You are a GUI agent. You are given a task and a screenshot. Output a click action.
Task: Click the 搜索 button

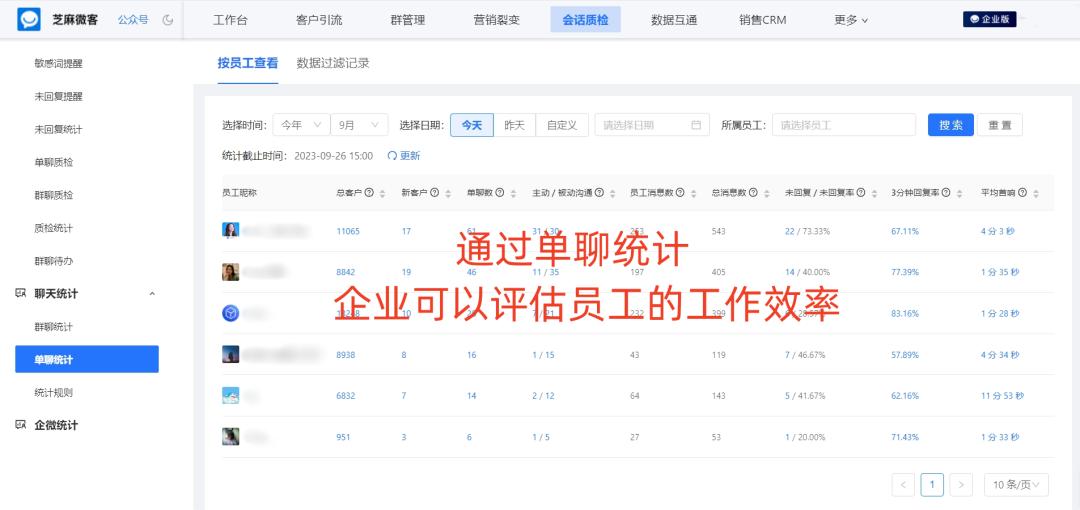coord(951,125)
